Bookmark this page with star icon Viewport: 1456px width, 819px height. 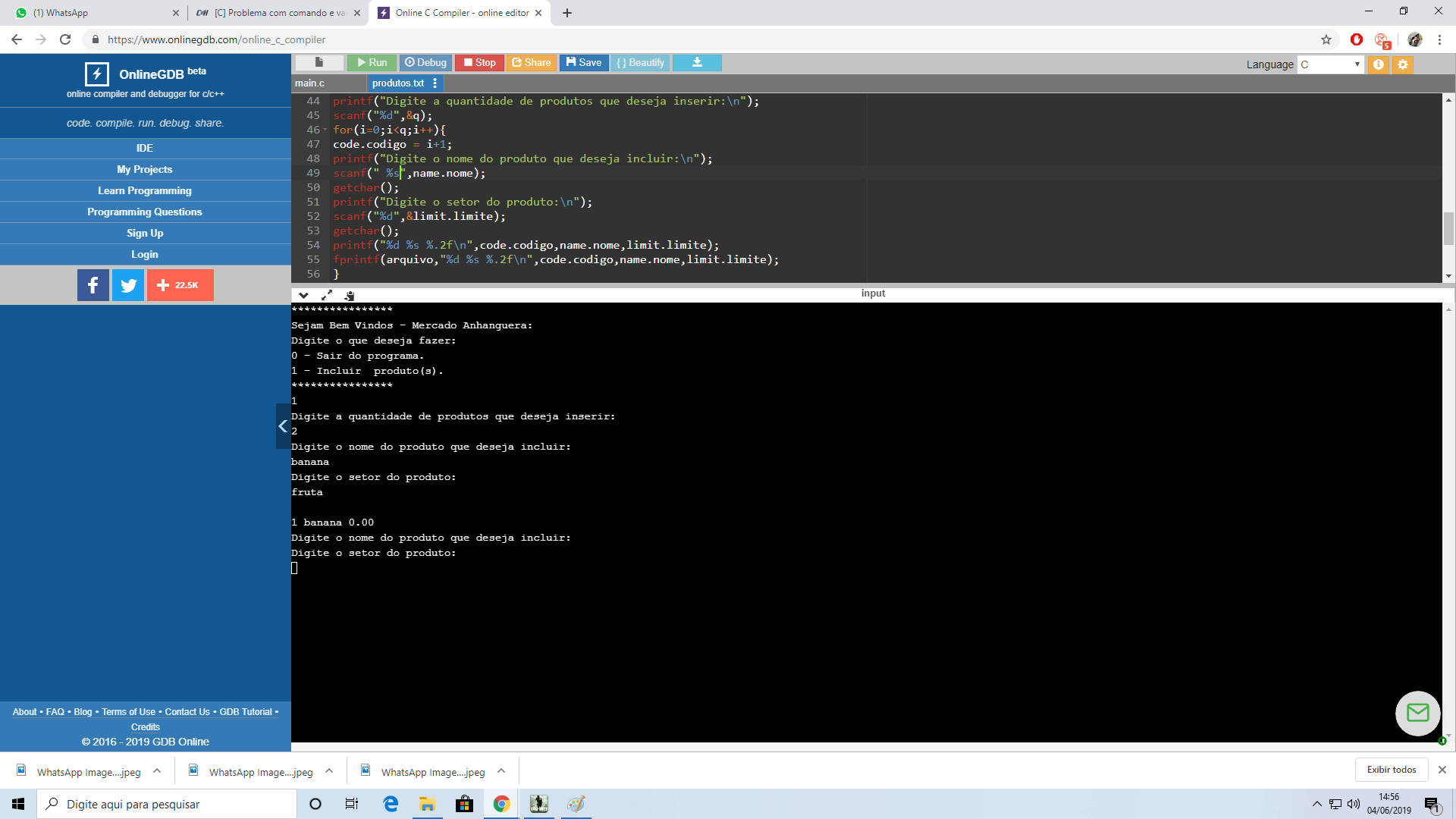click(x=1326, y=39)
